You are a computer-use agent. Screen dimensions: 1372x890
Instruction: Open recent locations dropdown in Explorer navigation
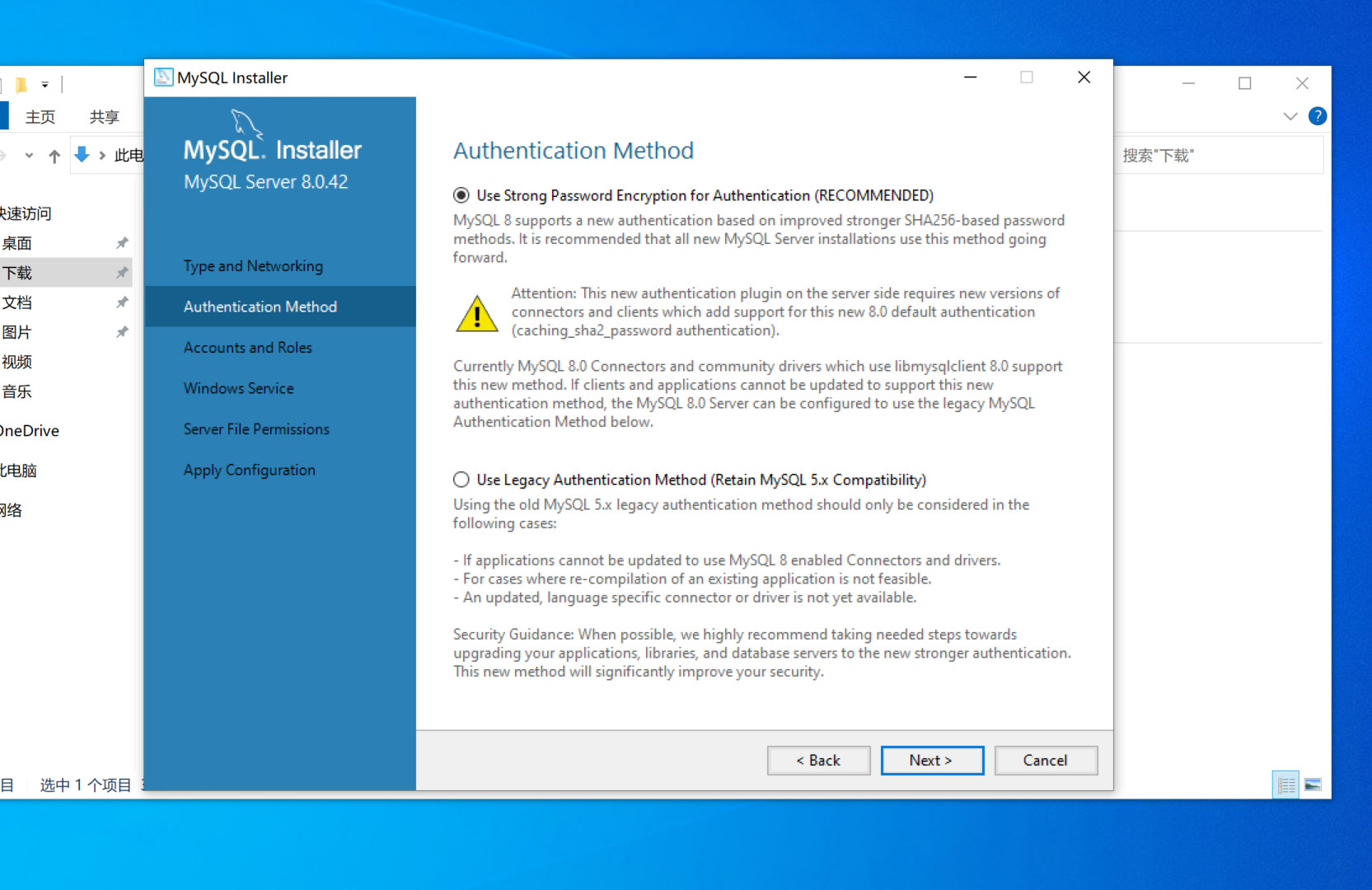point(29,156)
